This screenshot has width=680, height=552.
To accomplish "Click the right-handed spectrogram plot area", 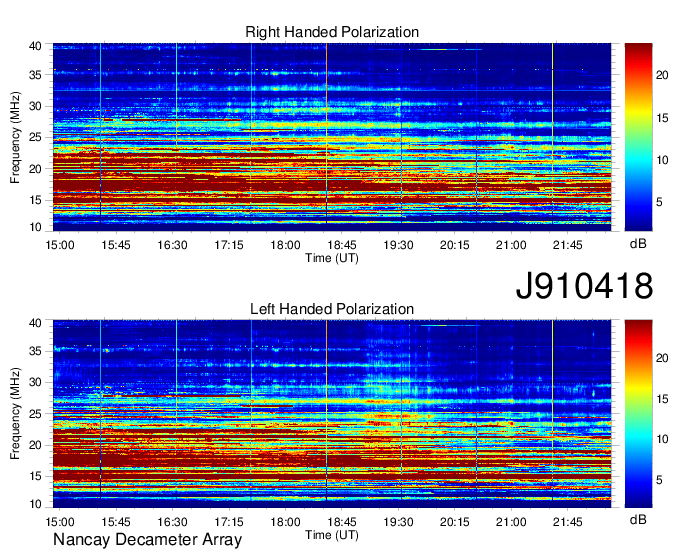I will pos(332,137).
